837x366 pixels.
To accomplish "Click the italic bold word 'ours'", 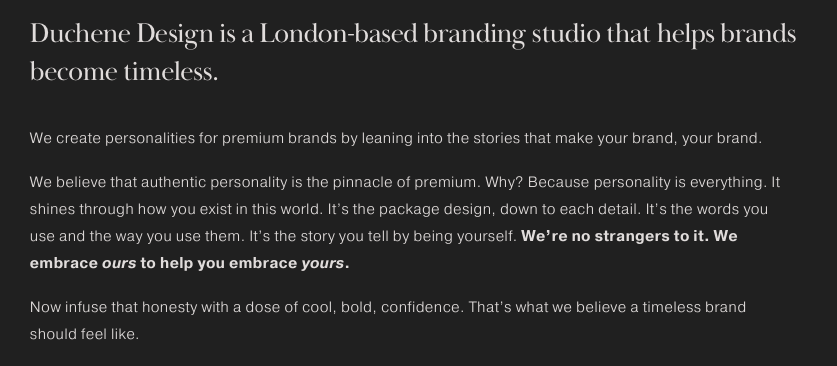I will click(119, 263).
